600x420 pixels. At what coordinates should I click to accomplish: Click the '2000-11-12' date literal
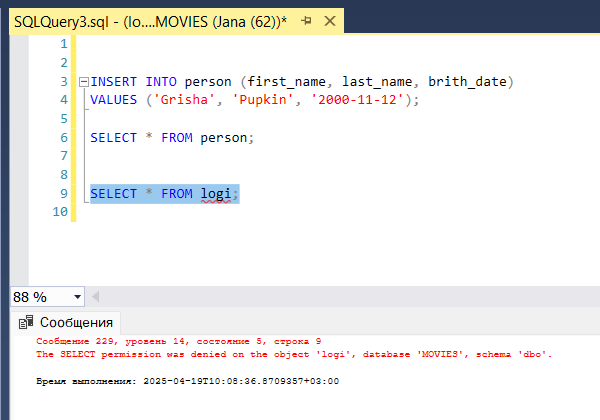click(357, 100)
